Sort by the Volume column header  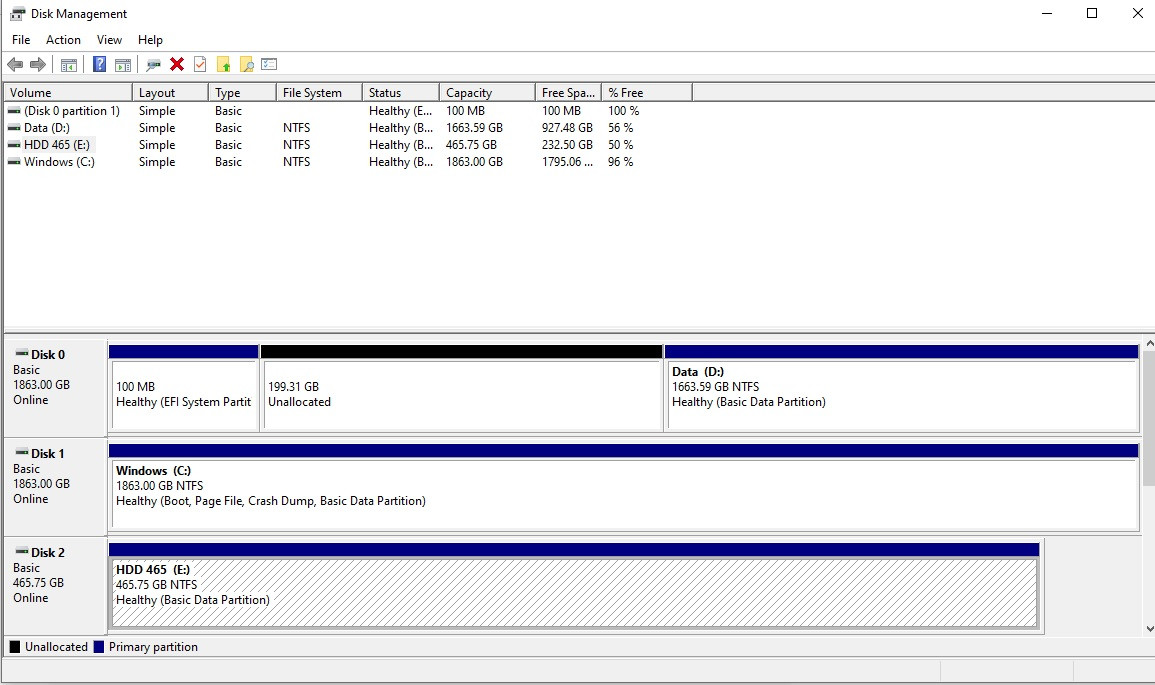click(x=69, y=93)
